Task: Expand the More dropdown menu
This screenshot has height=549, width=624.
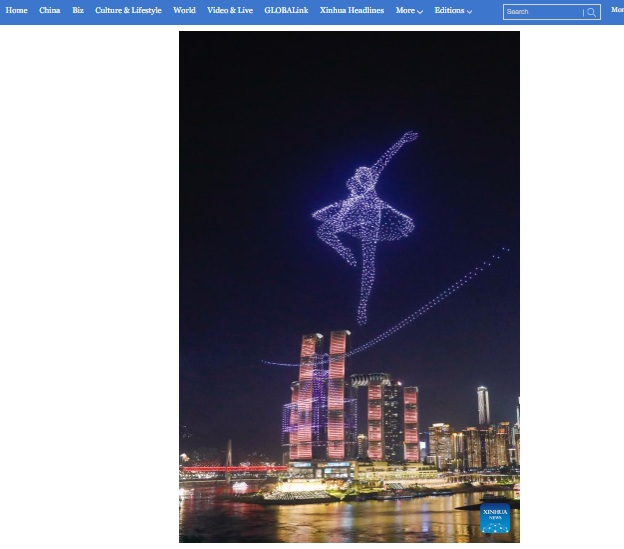Action: 408,11
